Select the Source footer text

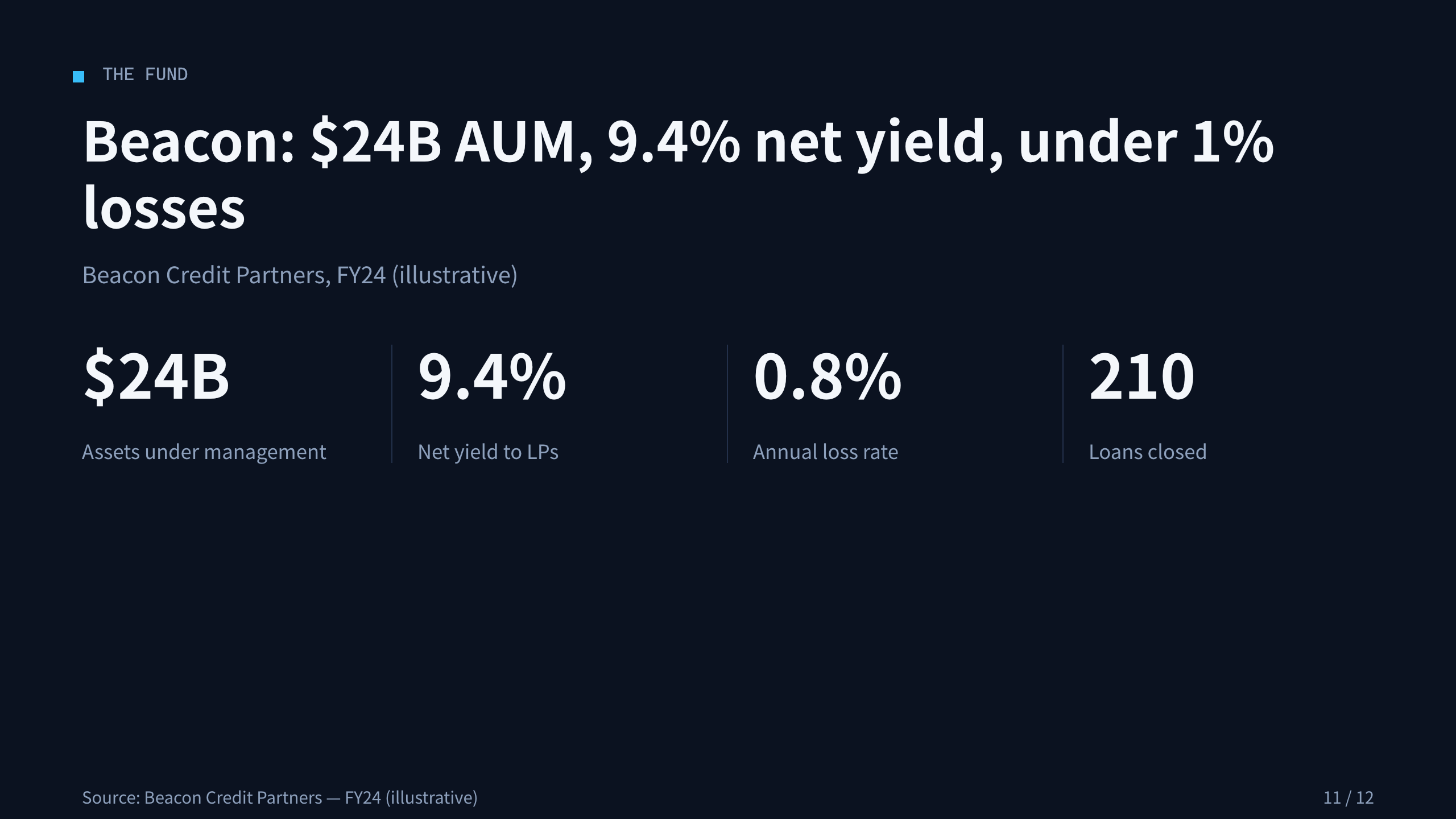(280, 798)
